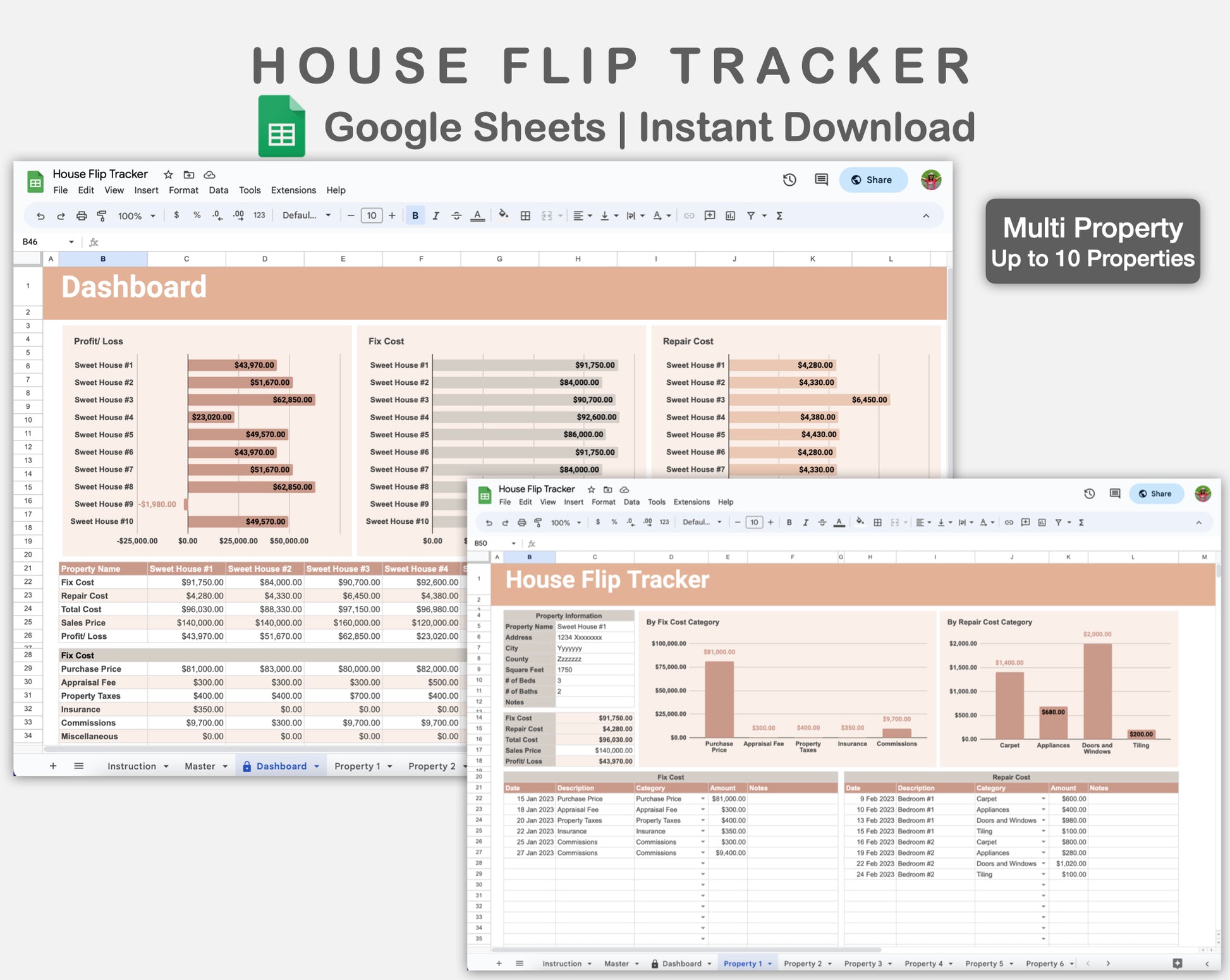Viewport: 1230px width, 980px height.
Task: Toggle bold formatting in top toolbar
Action: [x=415, y=216]
